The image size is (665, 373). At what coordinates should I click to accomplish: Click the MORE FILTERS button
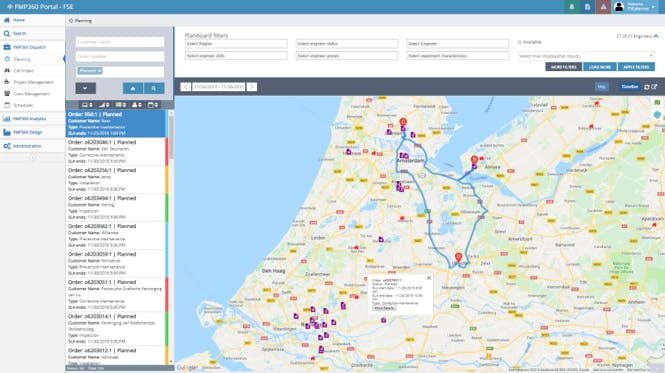(564, 67)
